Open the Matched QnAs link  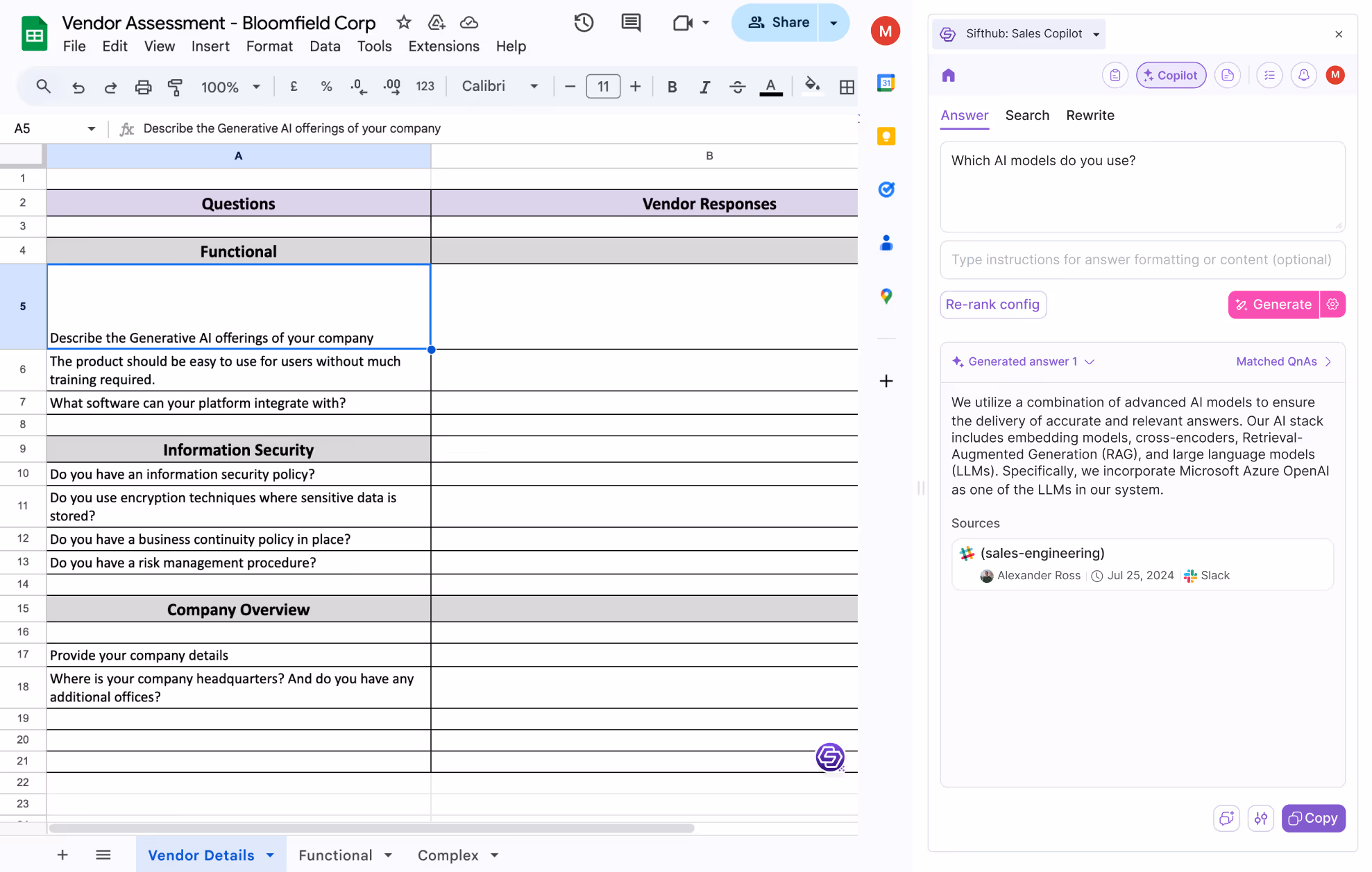(x=1283, y=361)
